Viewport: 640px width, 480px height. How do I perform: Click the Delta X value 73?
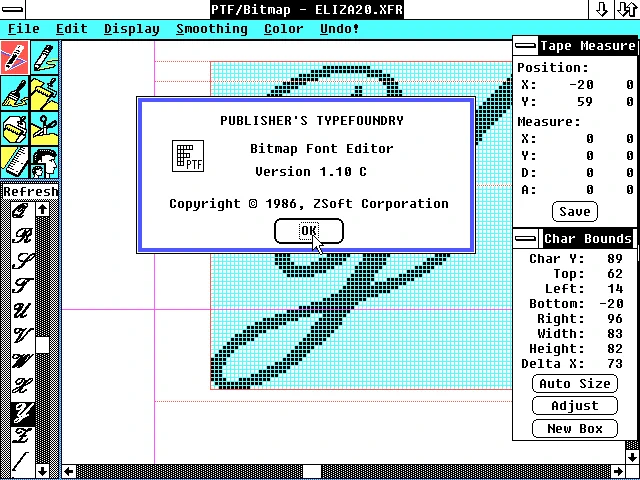point(615,364)
